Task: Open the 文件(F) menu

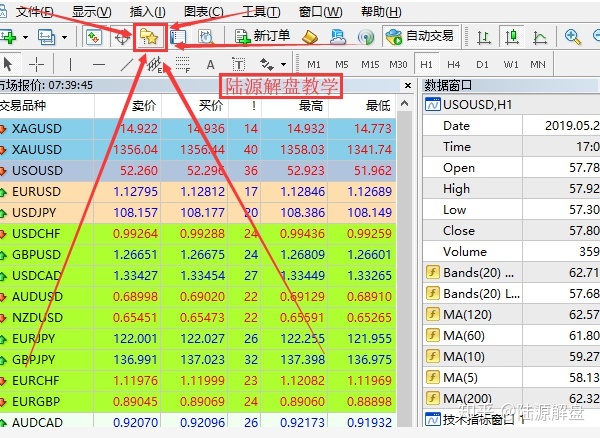Action: coord(34,12)
